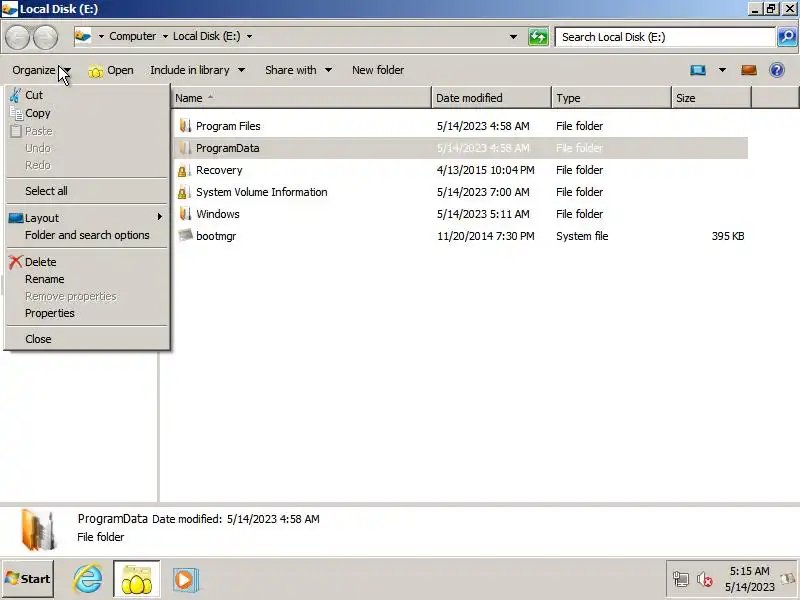The width and height of the screenshot is (800, 600).
Task: Expand the Computer breadcrumb arrow
Action: pos(165,36)
